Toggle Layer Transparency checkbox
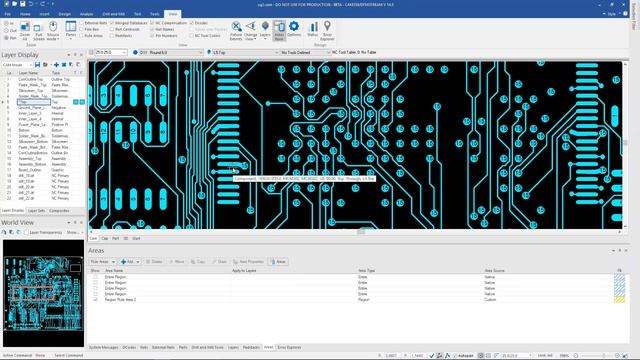 pos(26,232)
